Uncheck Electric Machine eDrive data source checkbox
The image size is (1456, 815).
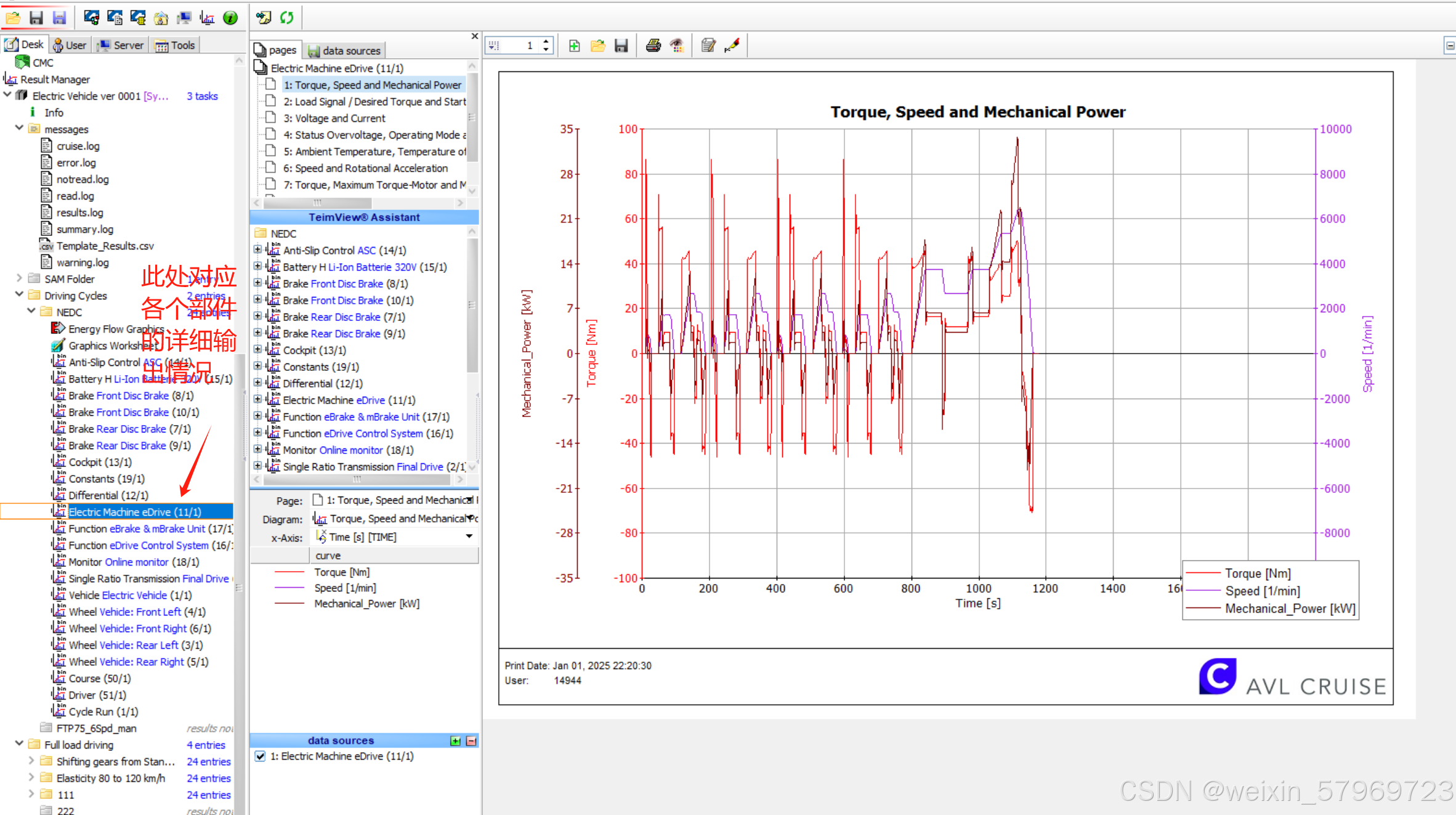pos(260,756)
